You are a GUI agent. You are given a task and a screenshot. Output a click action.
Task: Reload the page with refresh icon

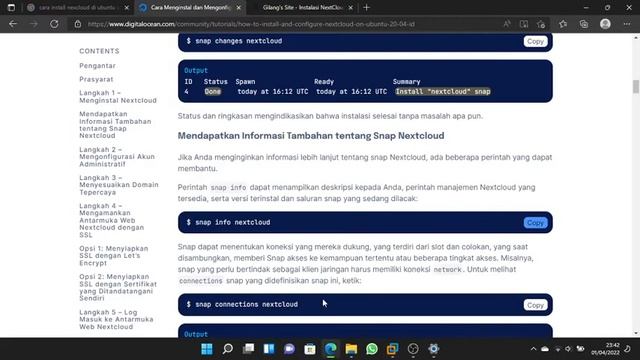[x=54, y=24]
